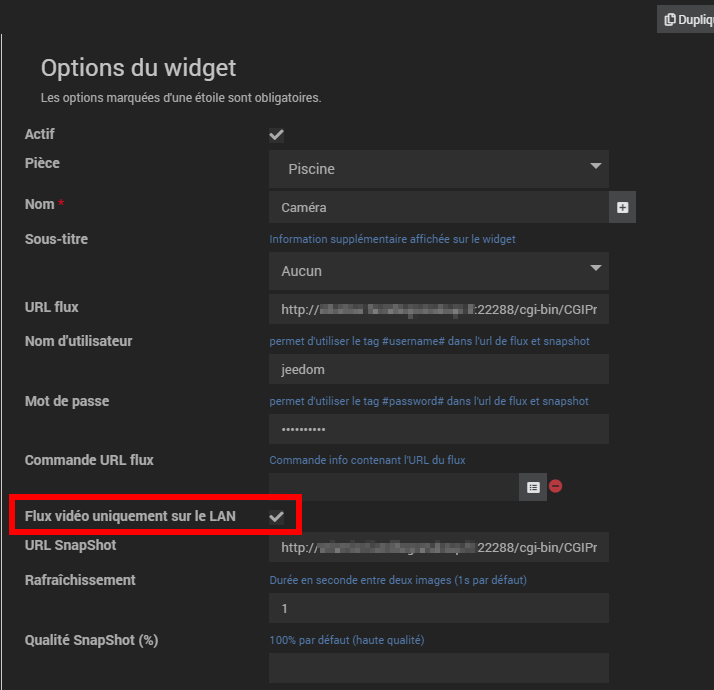
Task: Click the red remove icon beside command field
Action: [556, 486]
